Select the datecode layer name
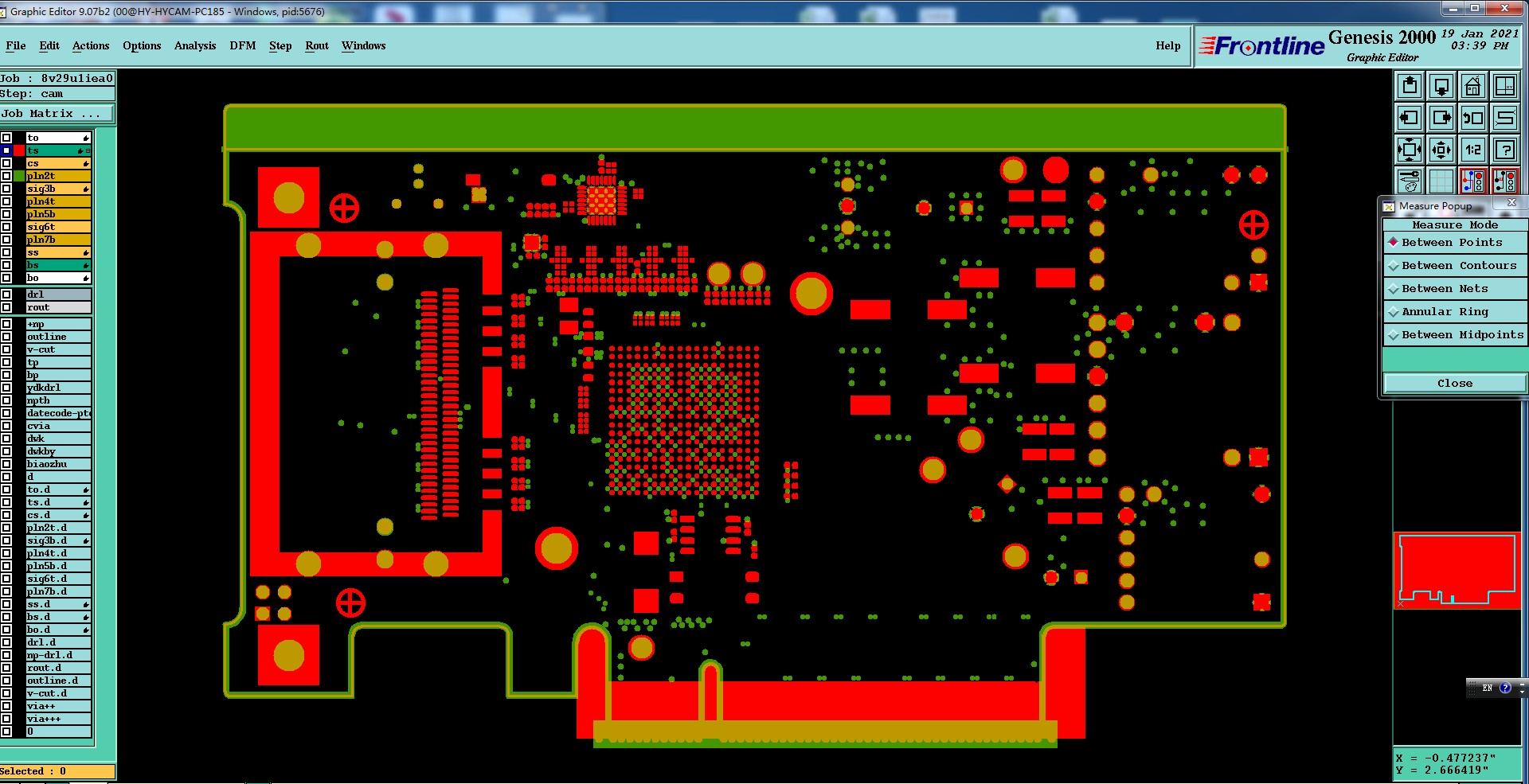This screenshot has height=784, width=1529. pyautogui.click(x=58, y=413)
